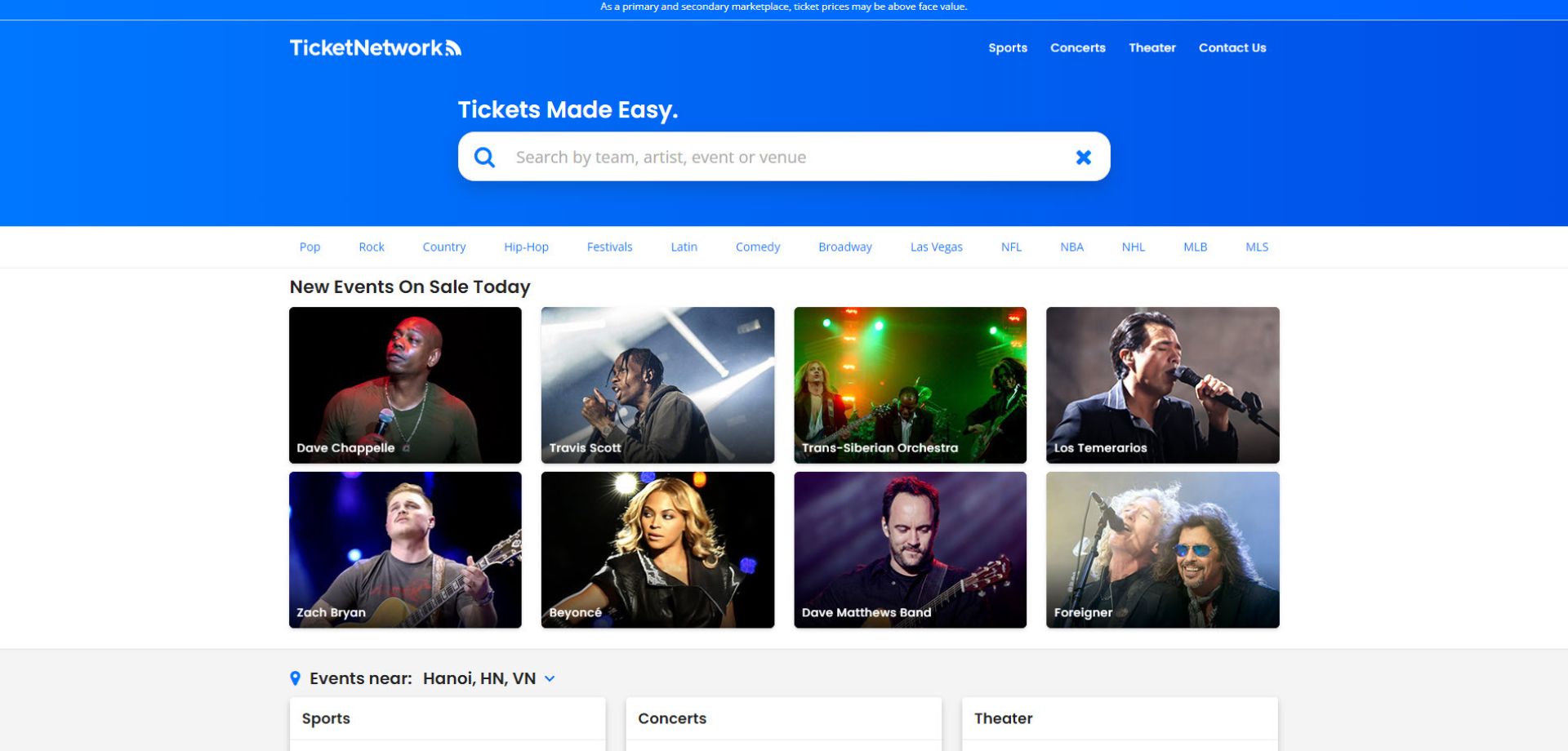
Task: Open the Theater menu in the header
Action: coord(1151,47)
